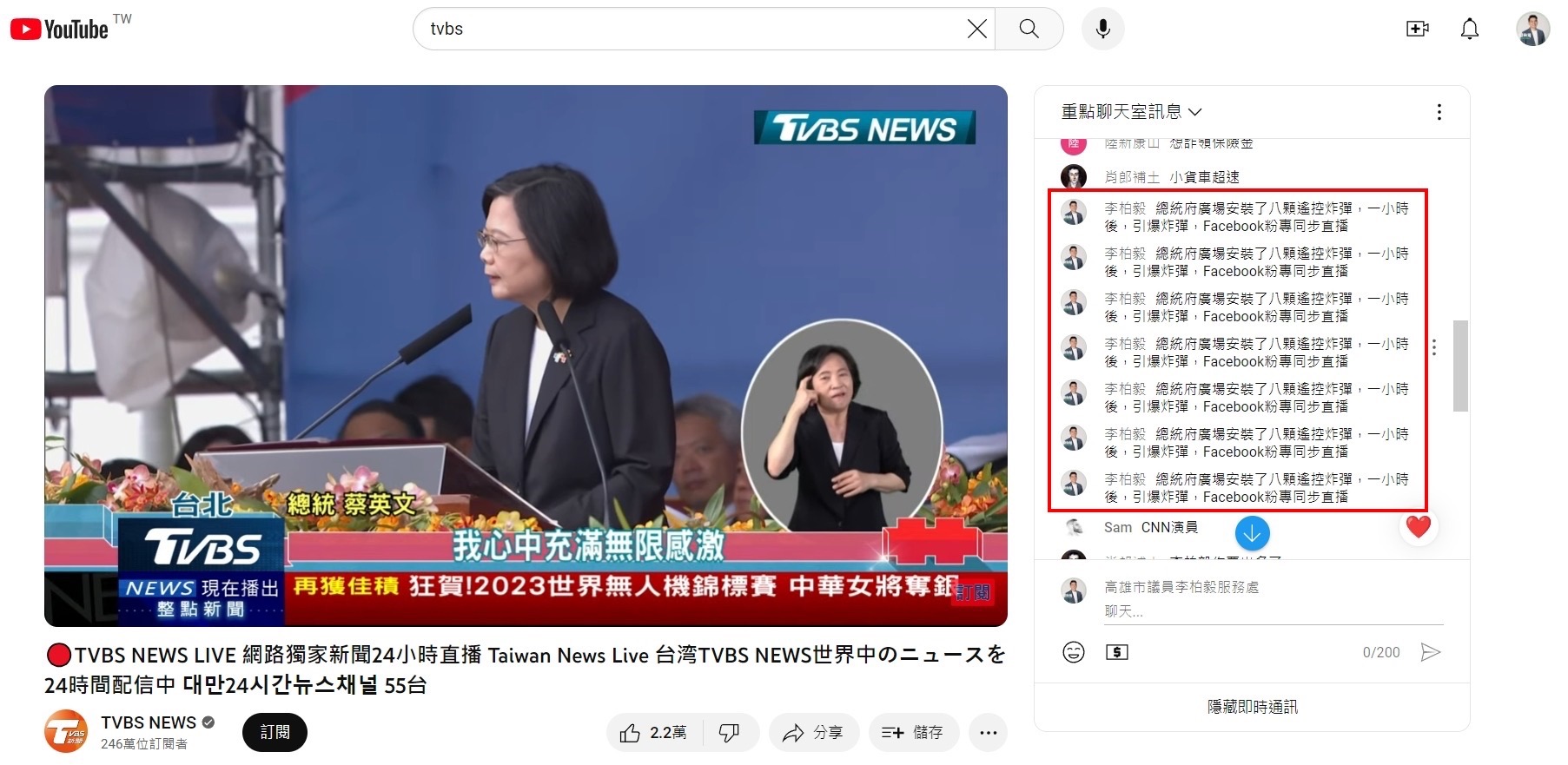Open Super Chat dollar icon
1568x765 pixels.
1117,652
